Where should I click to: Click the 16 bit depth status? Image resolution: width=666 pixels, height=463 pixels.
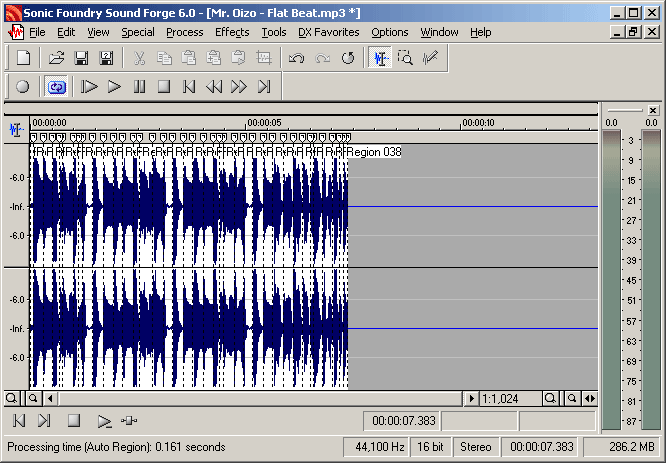430,447
